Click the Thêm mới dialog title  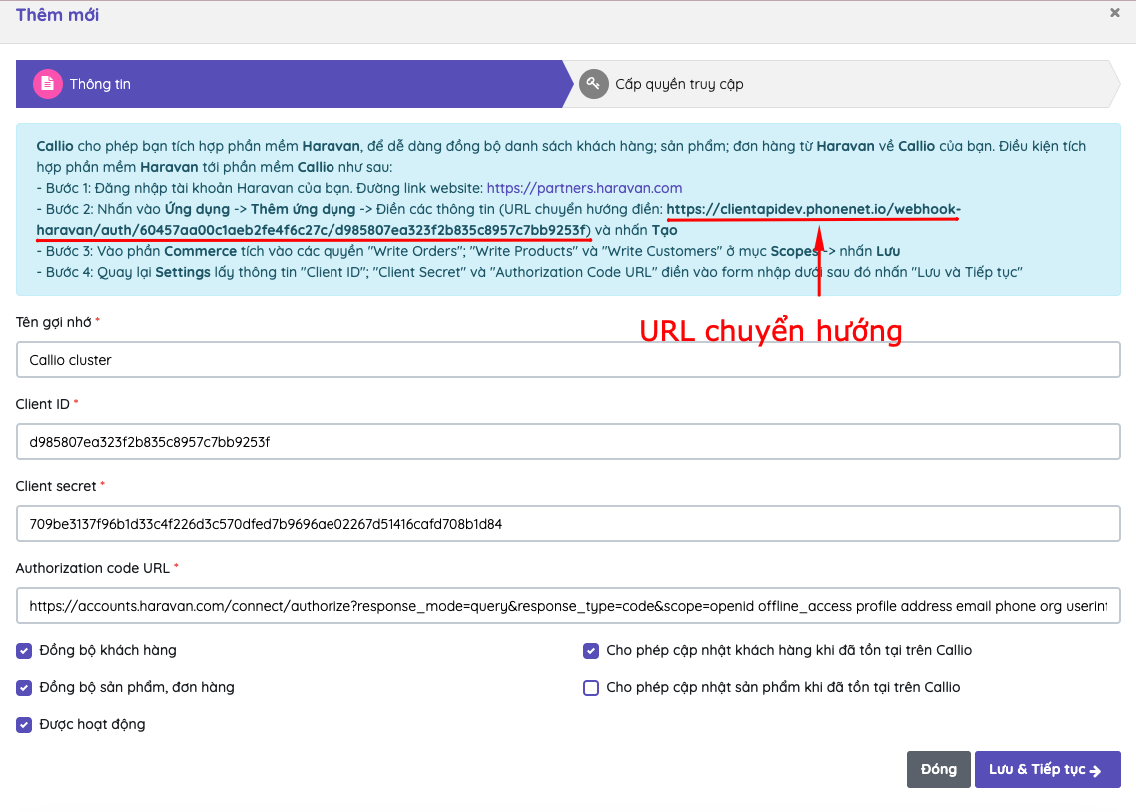click(57, 15)
